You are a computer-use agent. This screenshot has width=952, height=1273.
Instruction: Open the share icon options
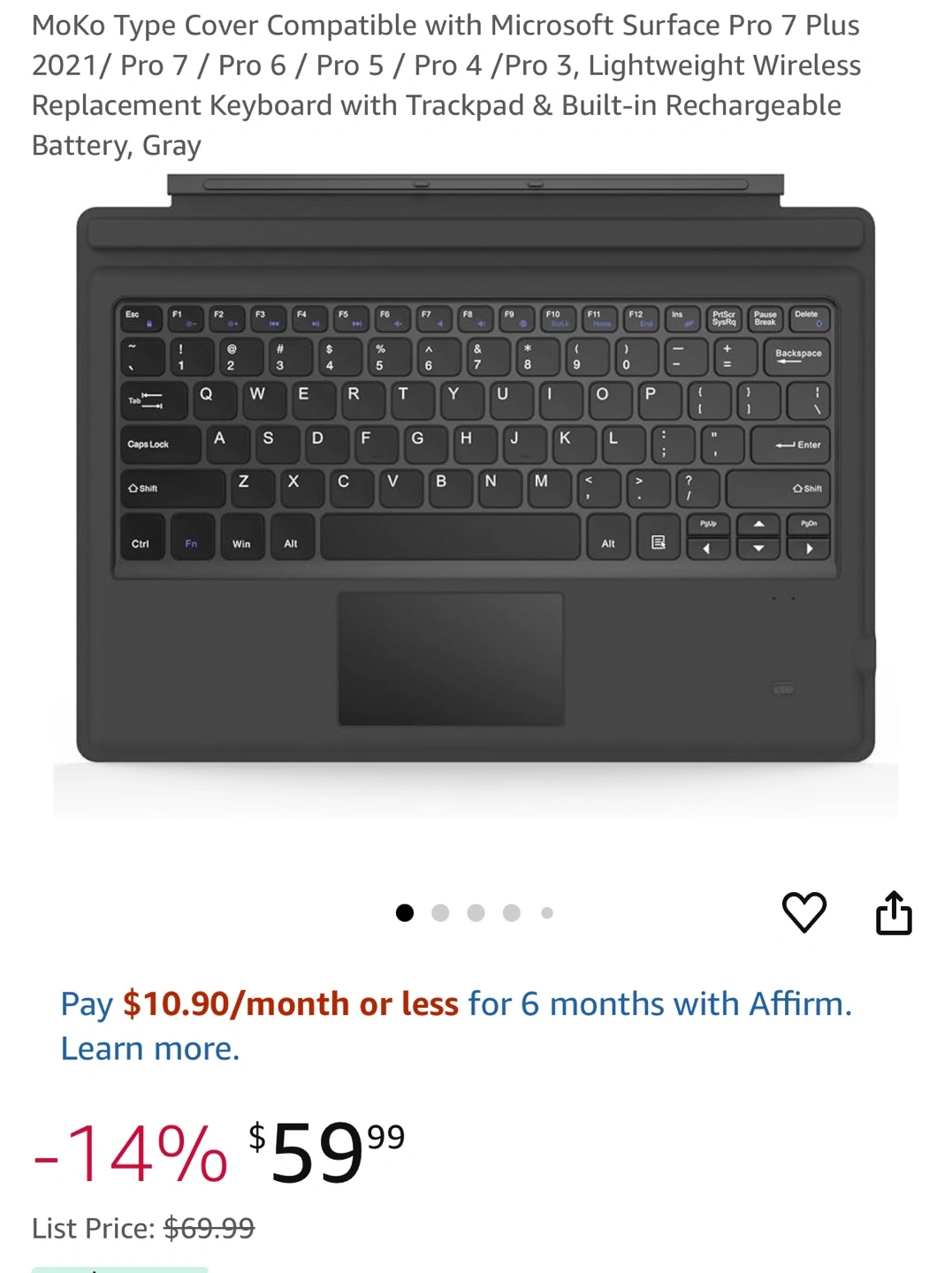pyautogui.click(x=894, y=912)
